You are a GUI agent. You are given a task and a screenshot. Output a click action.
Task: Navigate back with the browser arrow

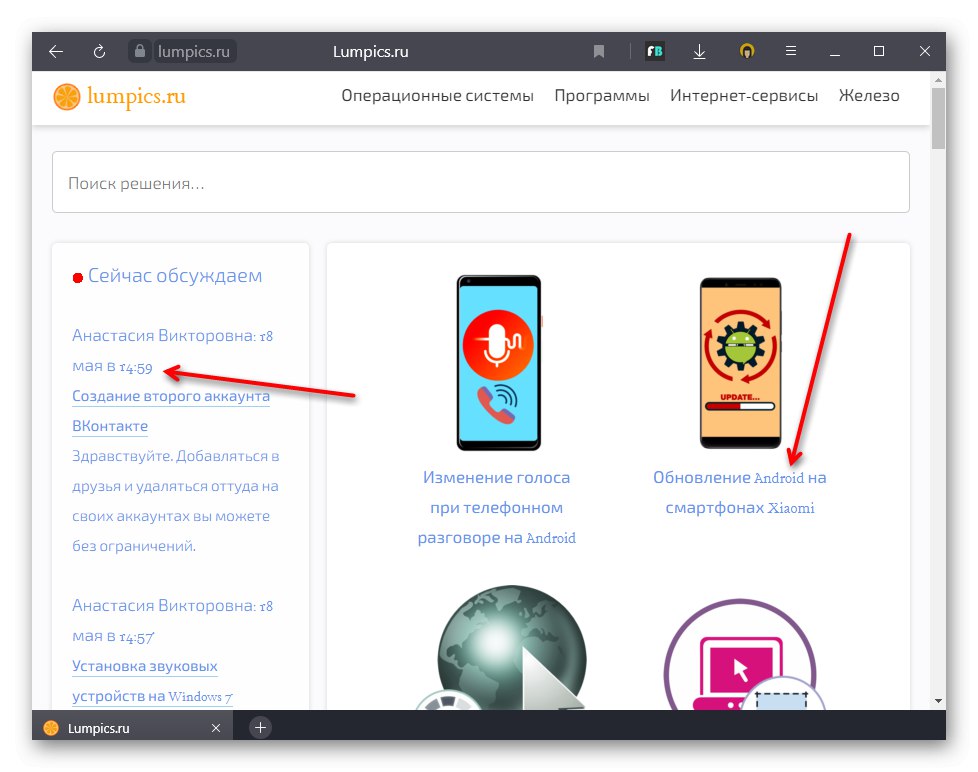click(x=55, y=51)
